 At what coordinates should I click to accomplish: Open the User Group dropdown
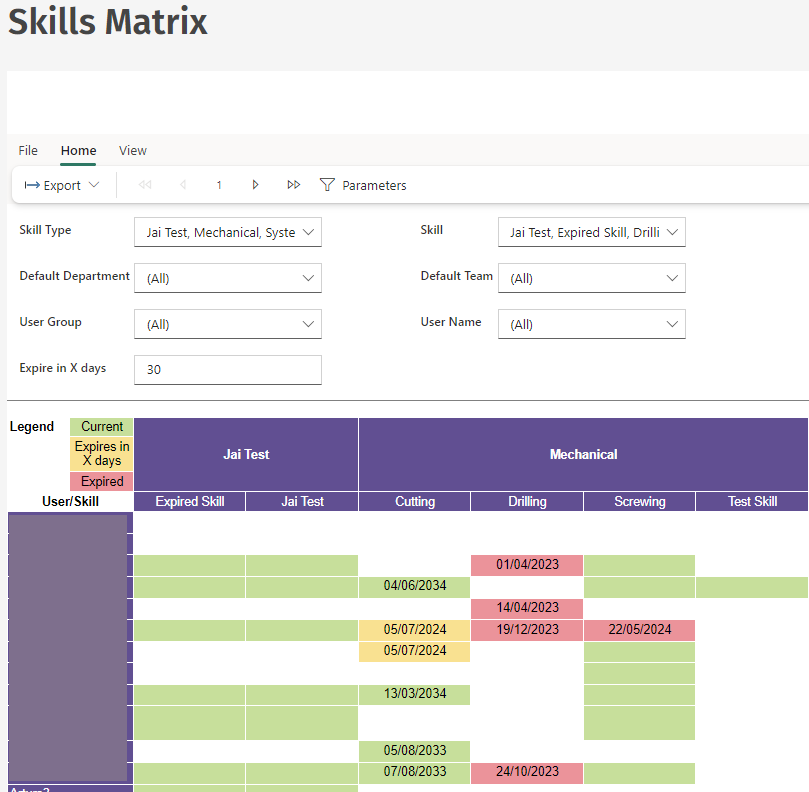pos(228,324)
